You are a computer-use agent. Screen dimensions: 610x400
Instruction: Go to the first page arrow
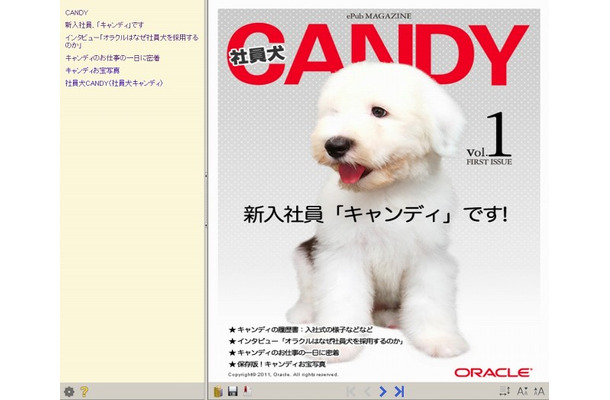click(351, 391)
